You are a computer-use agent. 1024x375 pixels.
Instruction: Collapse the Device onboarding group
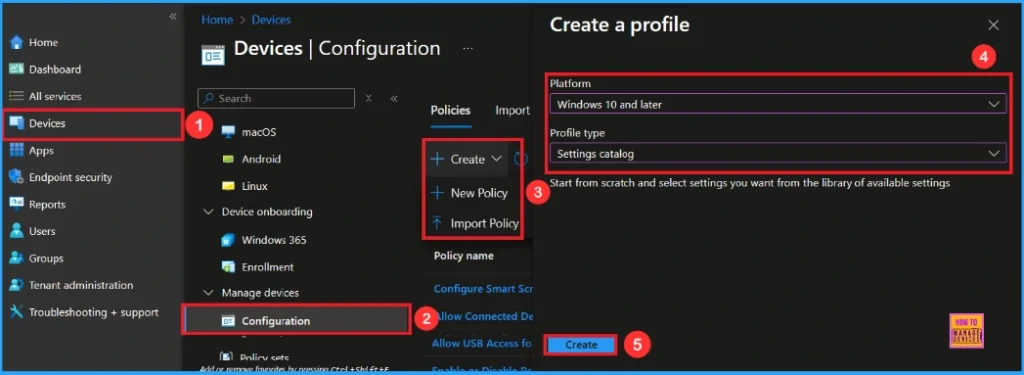(208, 212)
